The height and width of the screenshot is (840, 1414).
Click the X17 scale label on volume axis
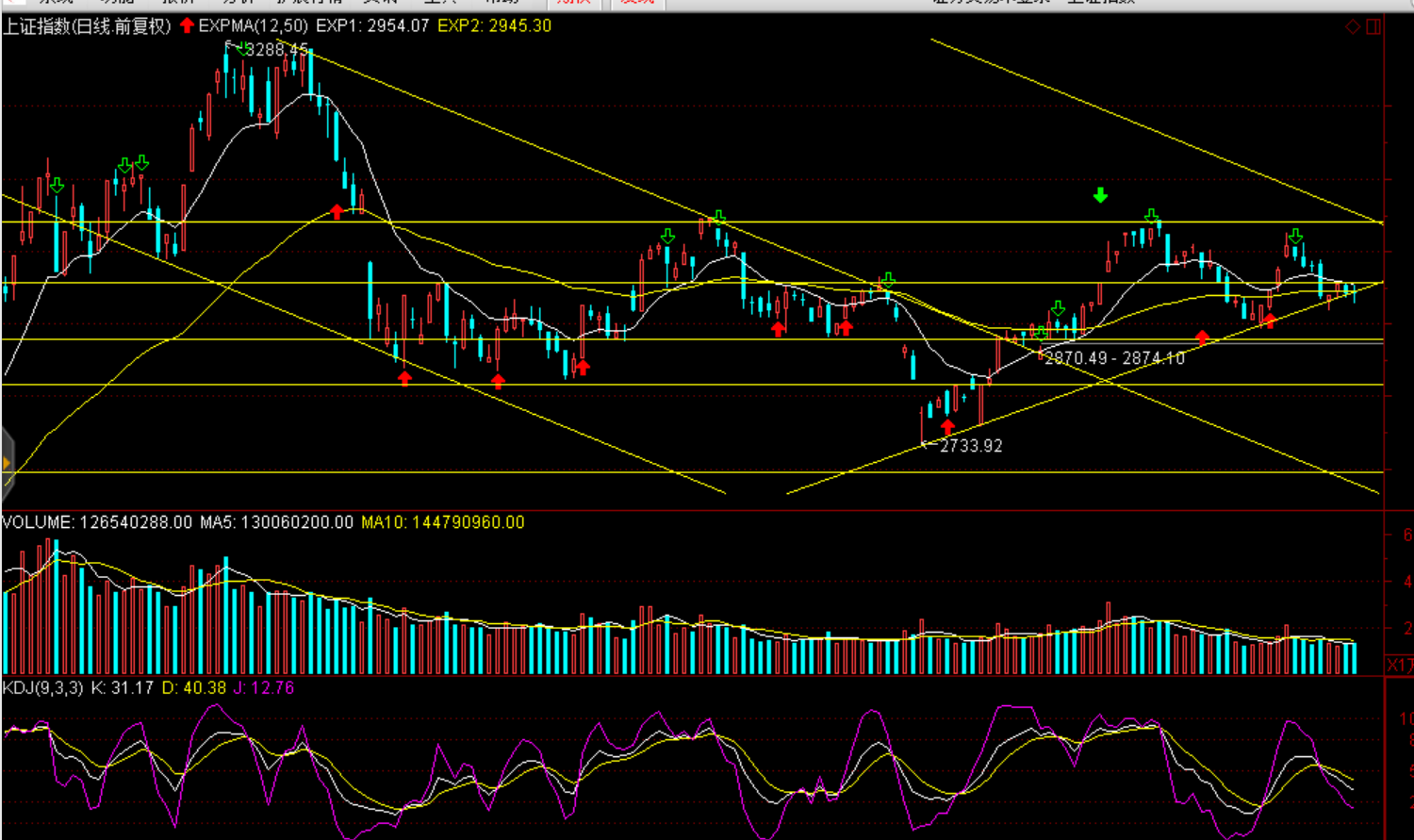tap(1400, 666)
